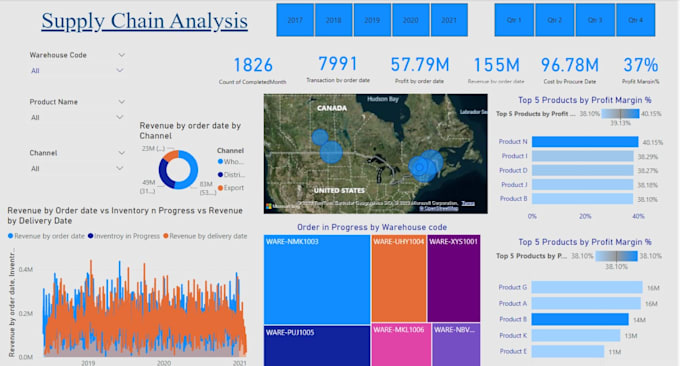This screenshot has width=680, height=366.
Task: Select the 2017 year slicer button
Action: pyautogui.click(x=295, y=20)
